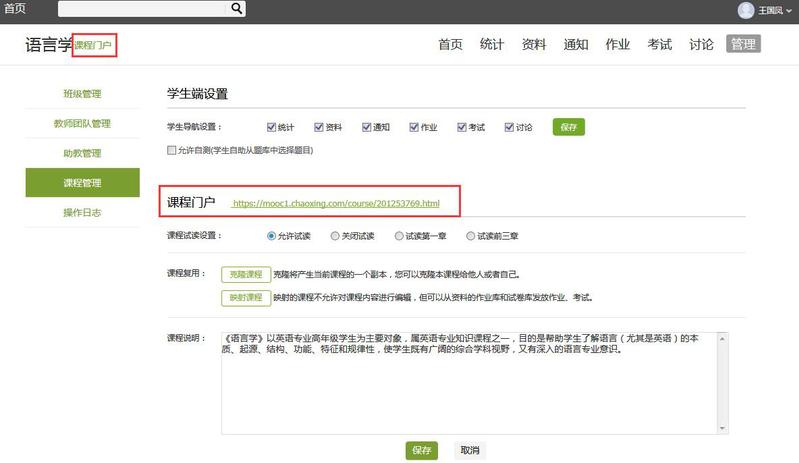The image size is (799, 463).
Task: Select 班级管理 in the sidebar
Action: pos(83,94)
